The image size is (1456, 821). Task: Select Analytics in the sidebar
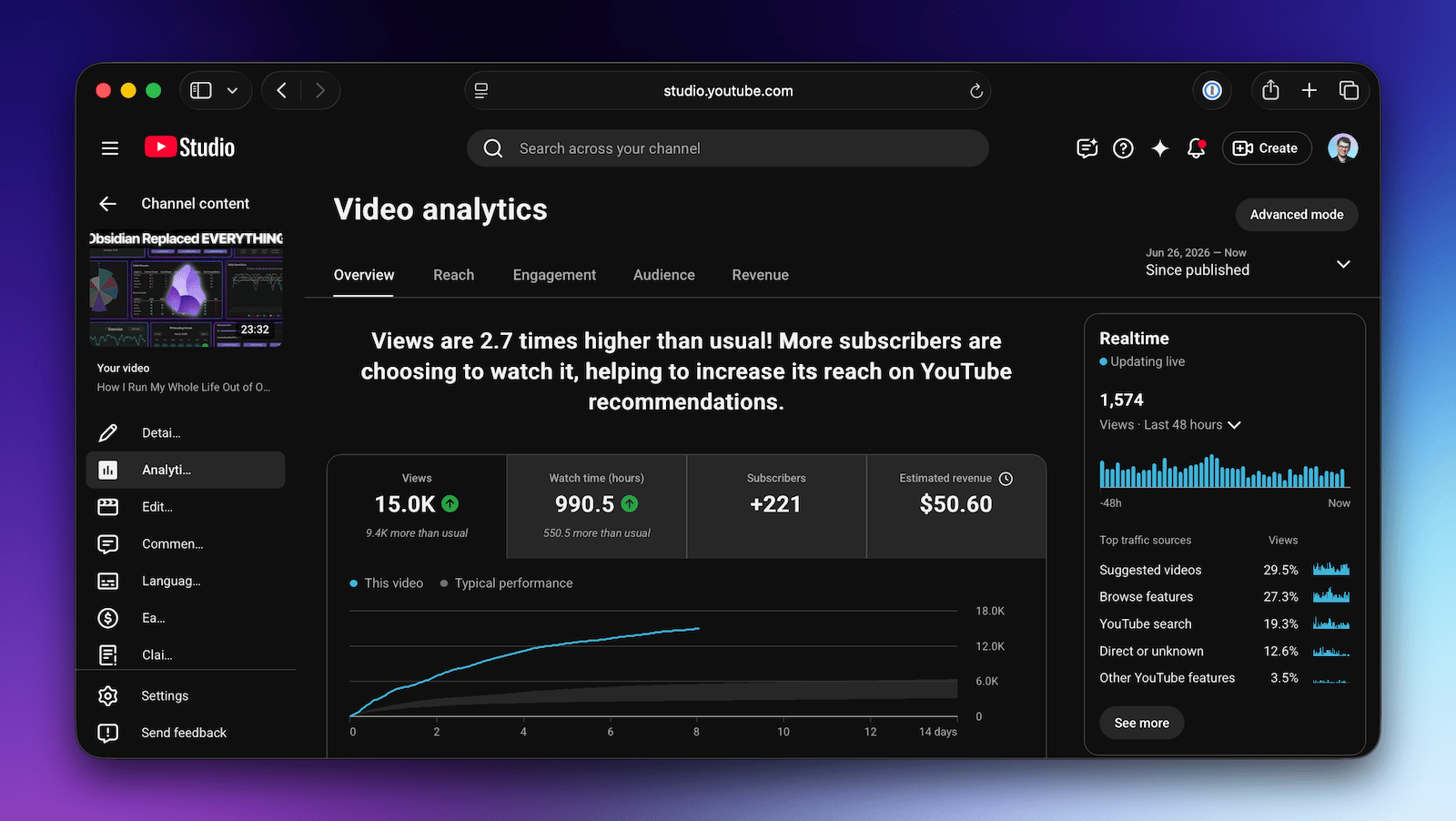[186, 470]
